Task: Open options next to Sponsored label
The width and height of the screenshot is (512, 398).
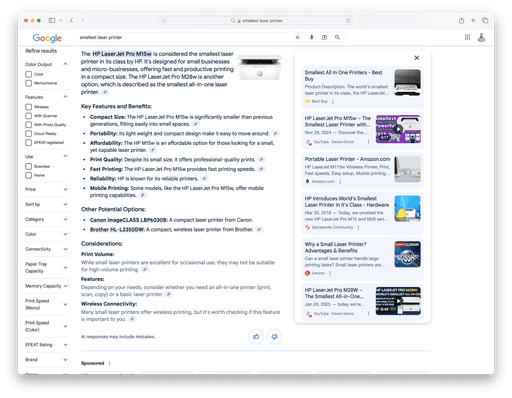Action: click(x=109, y=363)
